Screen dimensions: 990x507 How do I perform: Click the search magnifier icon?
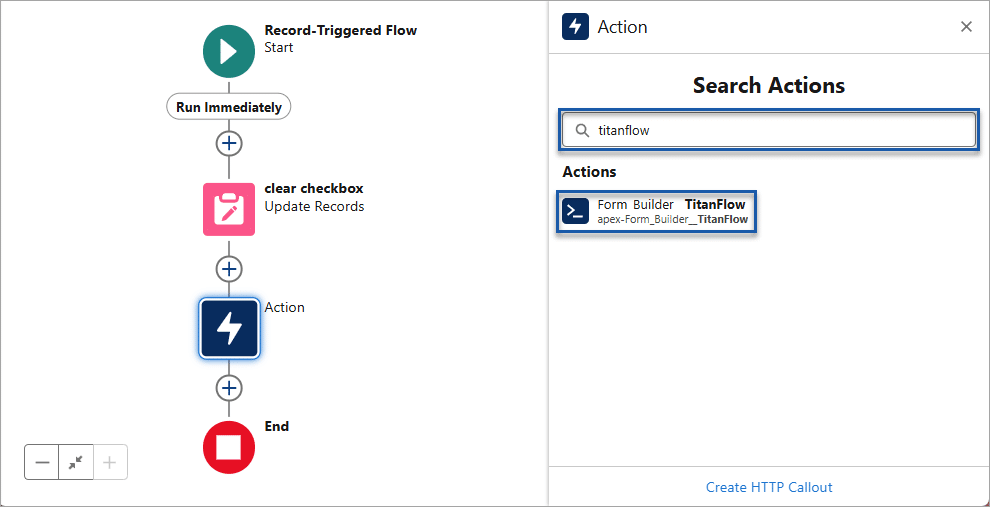click(582, 130)
